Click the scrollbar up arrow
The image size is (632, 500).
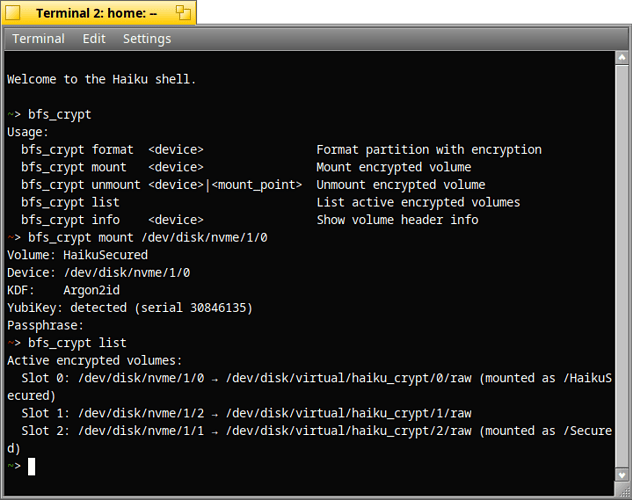[x=622, y=58]
